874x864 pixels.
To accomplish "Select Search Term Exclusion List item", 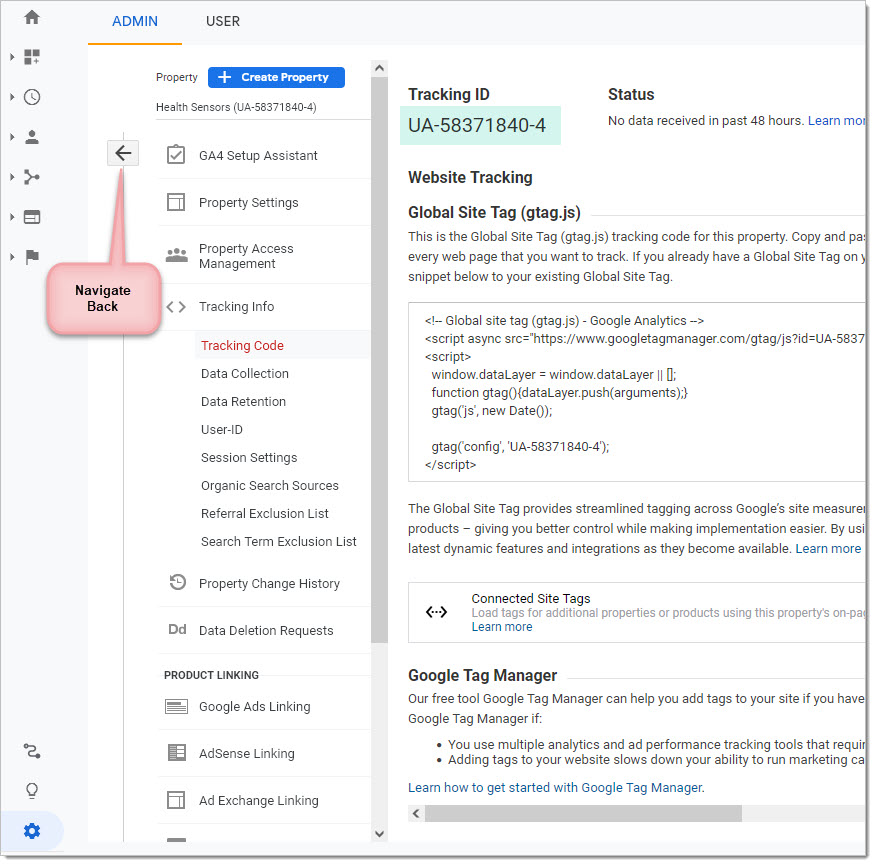I will pos(279,541).
